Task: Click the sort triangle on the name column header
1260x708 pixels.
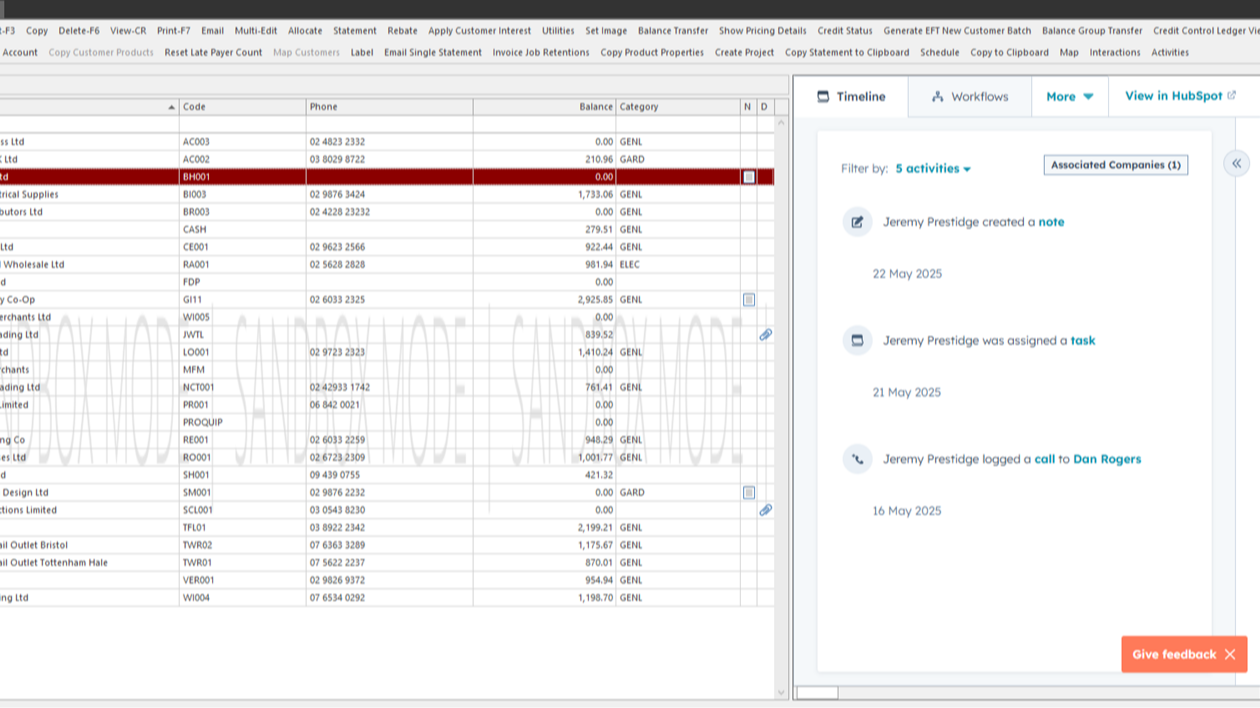Action: coord(170,106)
